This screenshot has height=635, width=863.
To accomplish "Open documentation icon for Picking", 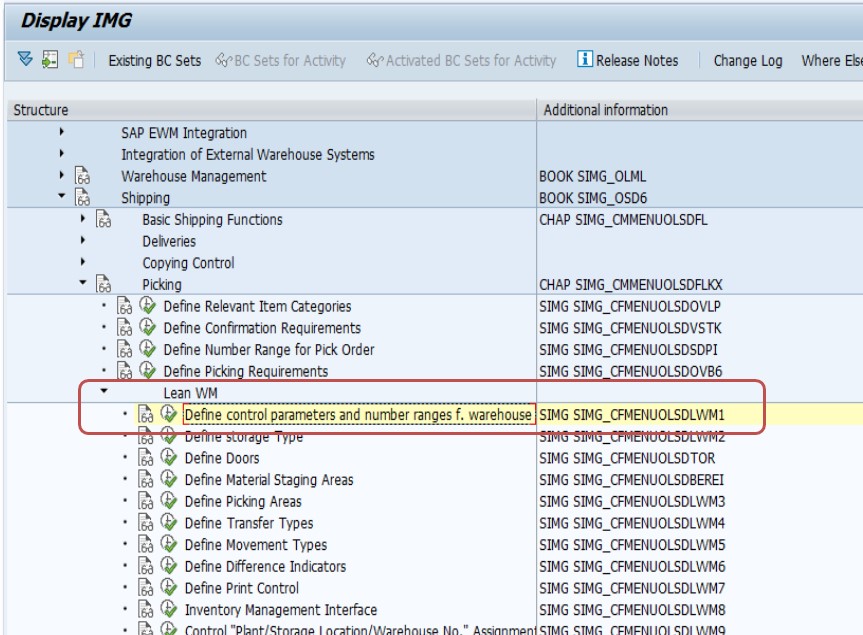I will click(103, 284).
